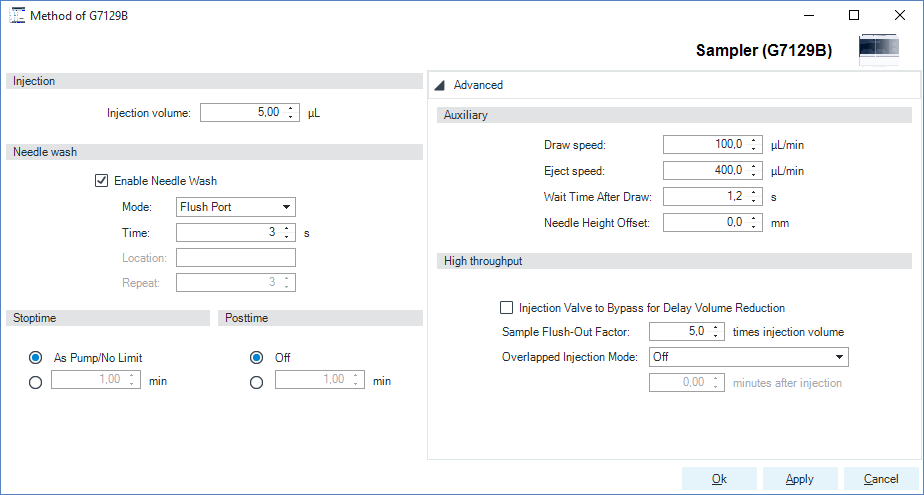
Task: Click the Apply button
Action: coord(800,479)
